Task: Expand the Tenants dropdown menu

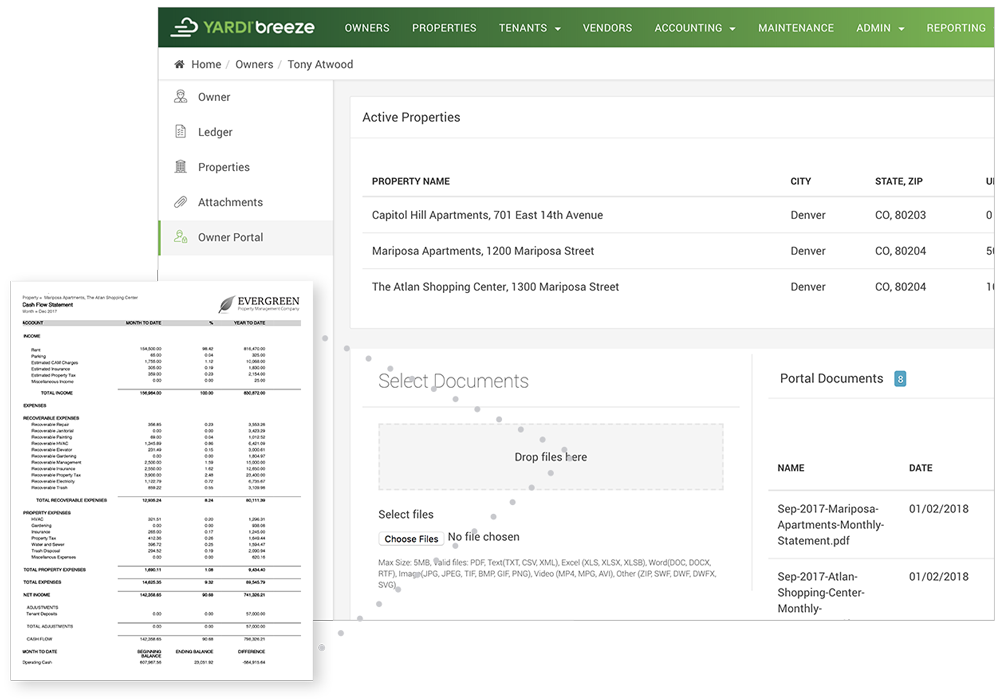Action: (529, 28)
